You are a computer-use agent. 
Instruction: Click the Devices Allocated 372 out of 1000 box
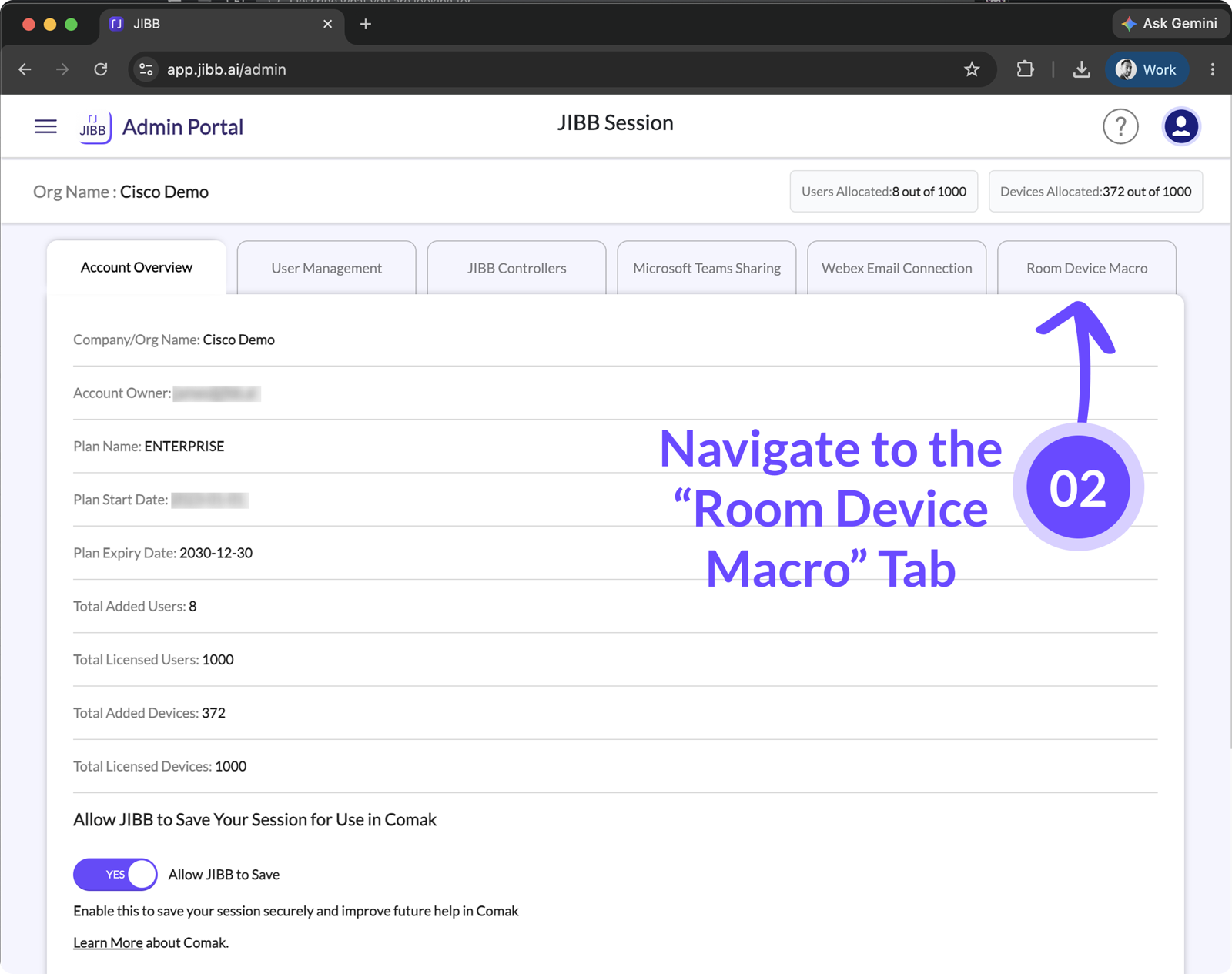1096,191
